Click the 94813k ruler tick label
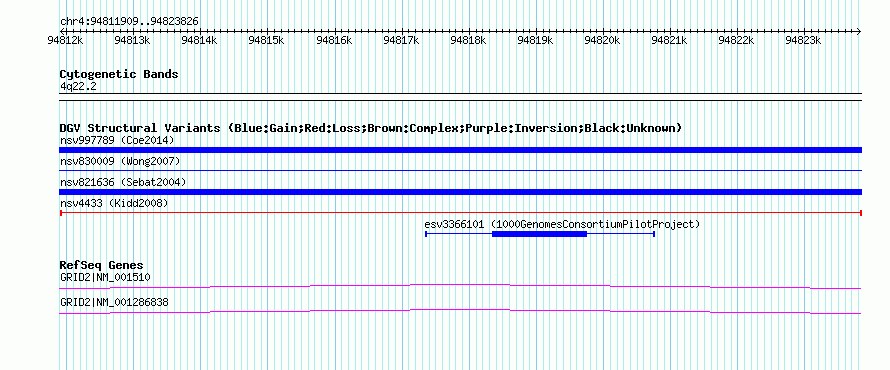 coord(132,40)
